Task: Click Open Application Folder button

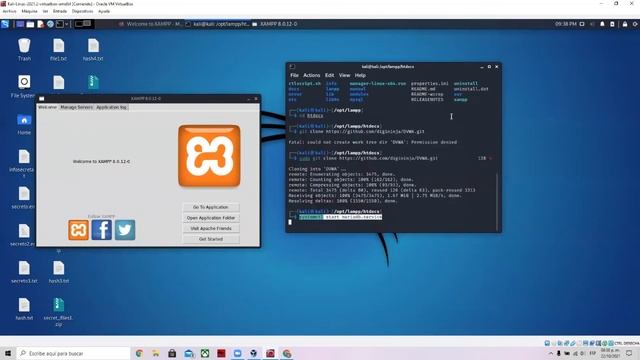Action: (x=211, y=218)
